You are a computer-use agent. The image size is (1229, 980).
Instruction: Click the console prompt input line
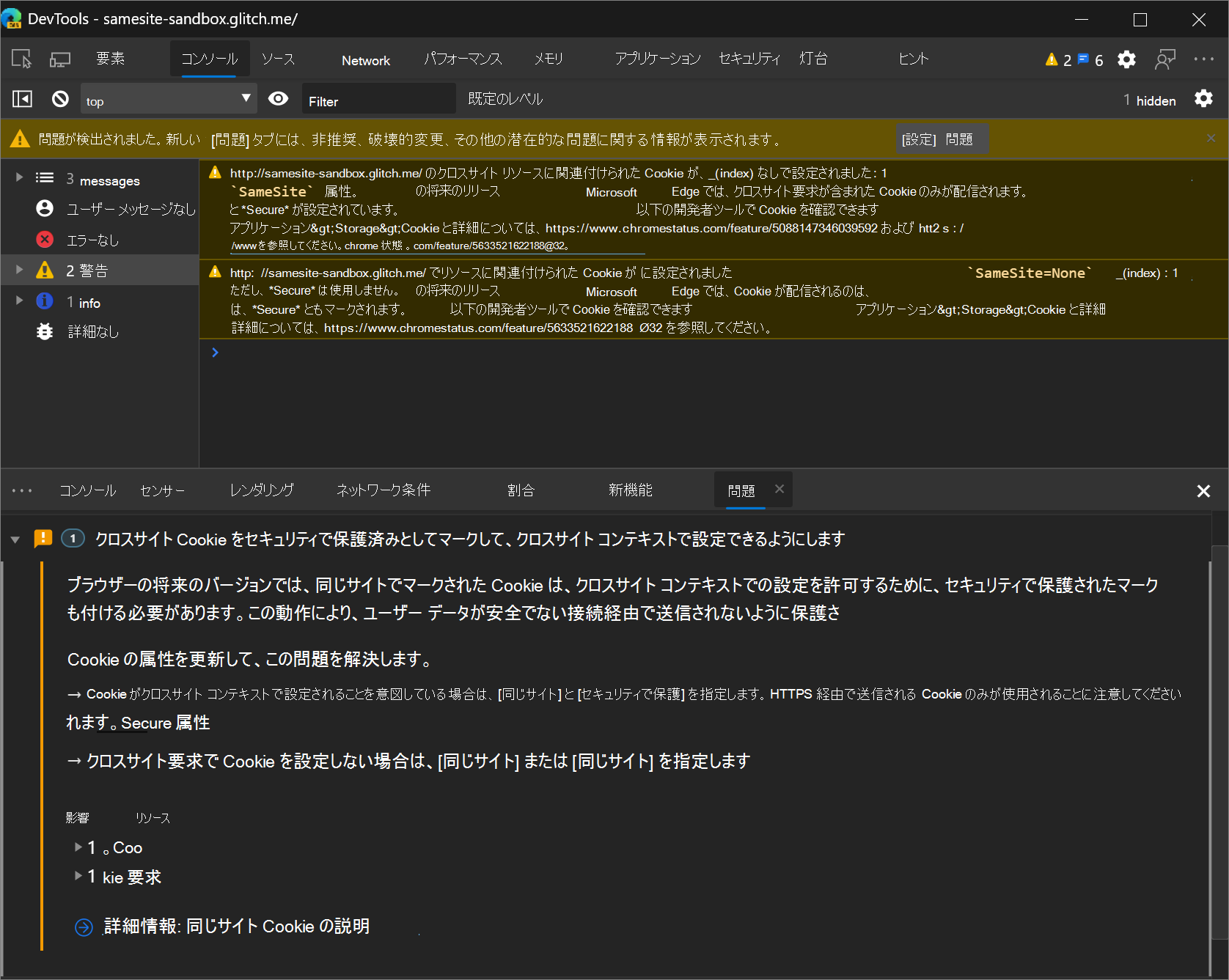pos(713,353)
